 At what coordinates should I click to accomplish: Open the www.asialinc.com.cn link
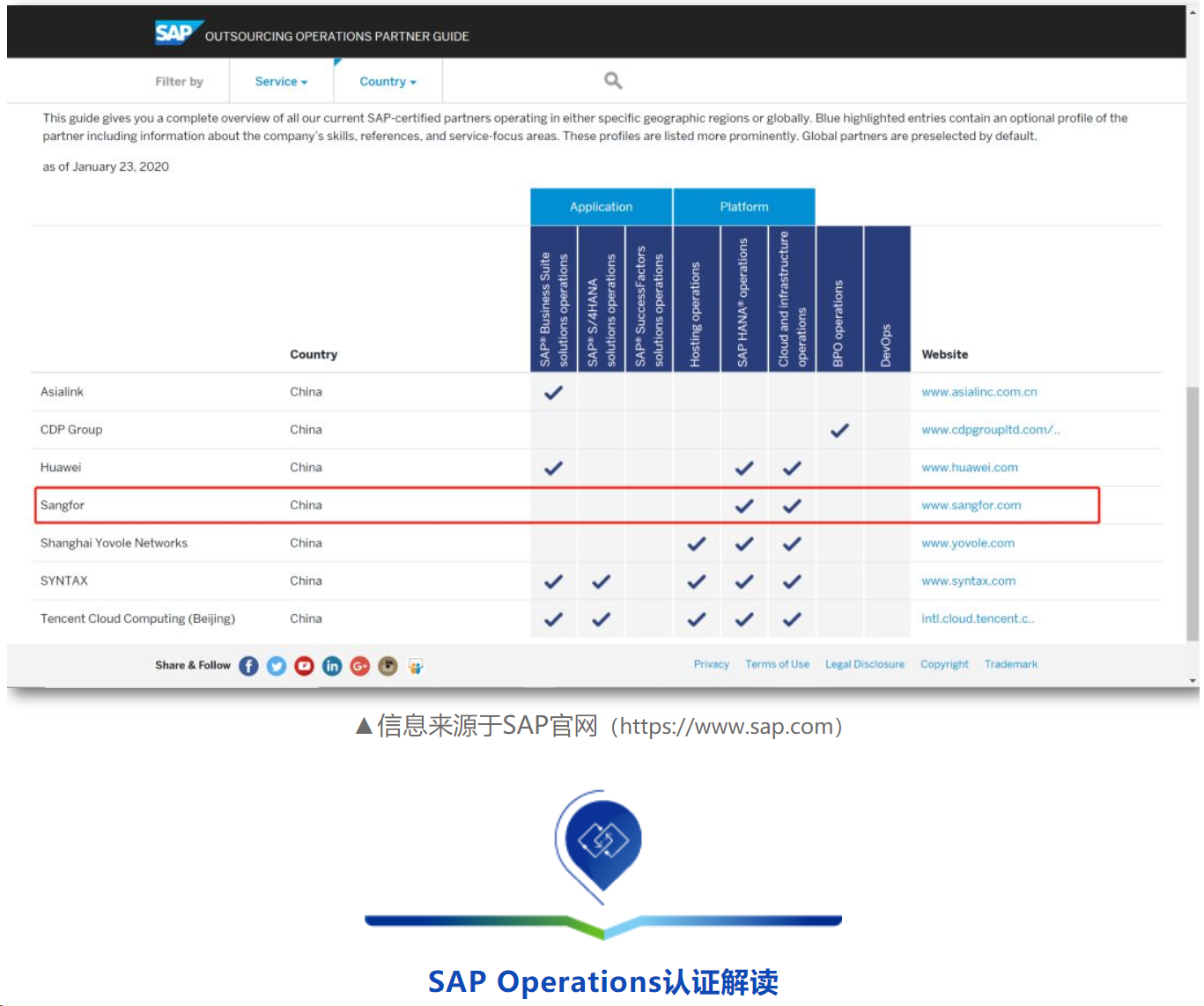click(979, 392)
